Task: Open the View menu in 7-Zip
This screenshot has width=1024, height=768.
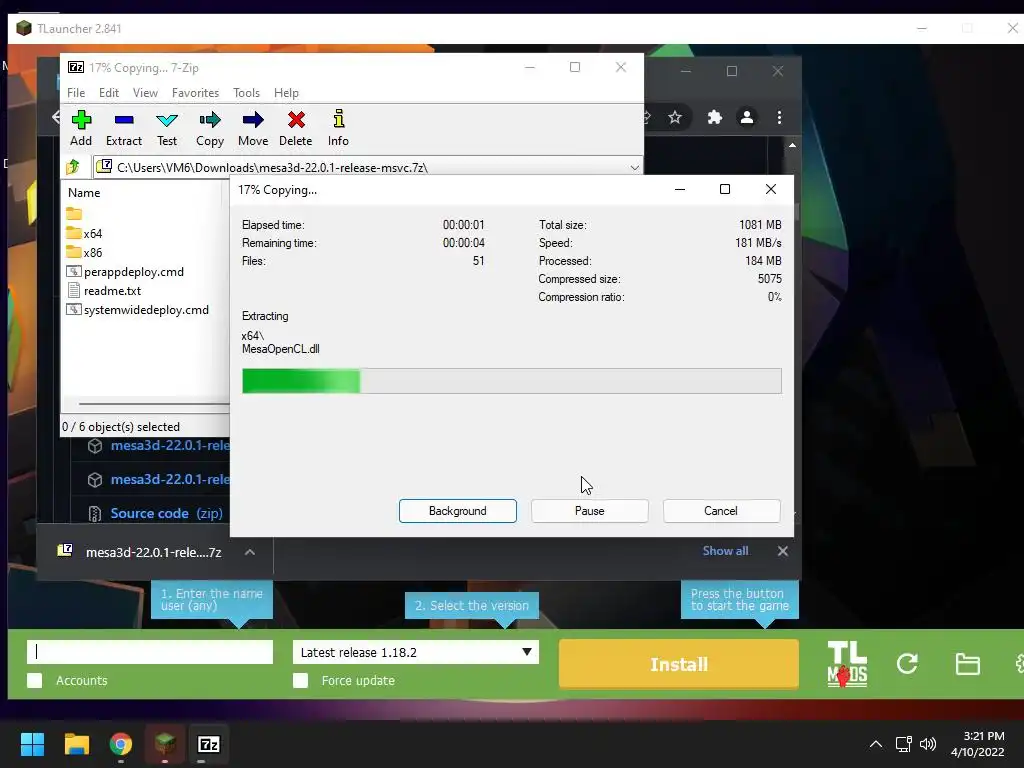Action: point(145,93)
